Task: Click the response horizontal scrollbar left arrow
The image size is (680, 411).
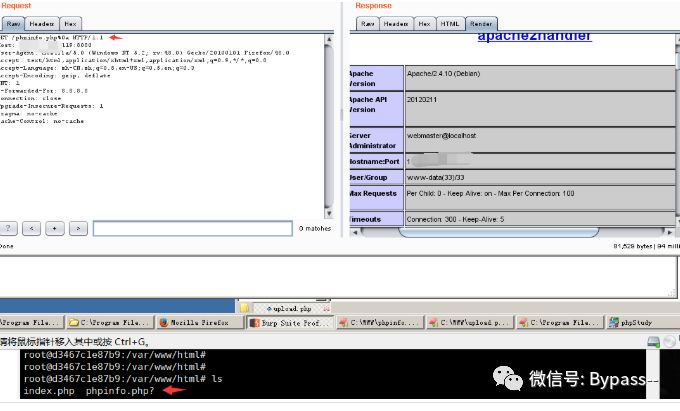Action: point(355,232)
